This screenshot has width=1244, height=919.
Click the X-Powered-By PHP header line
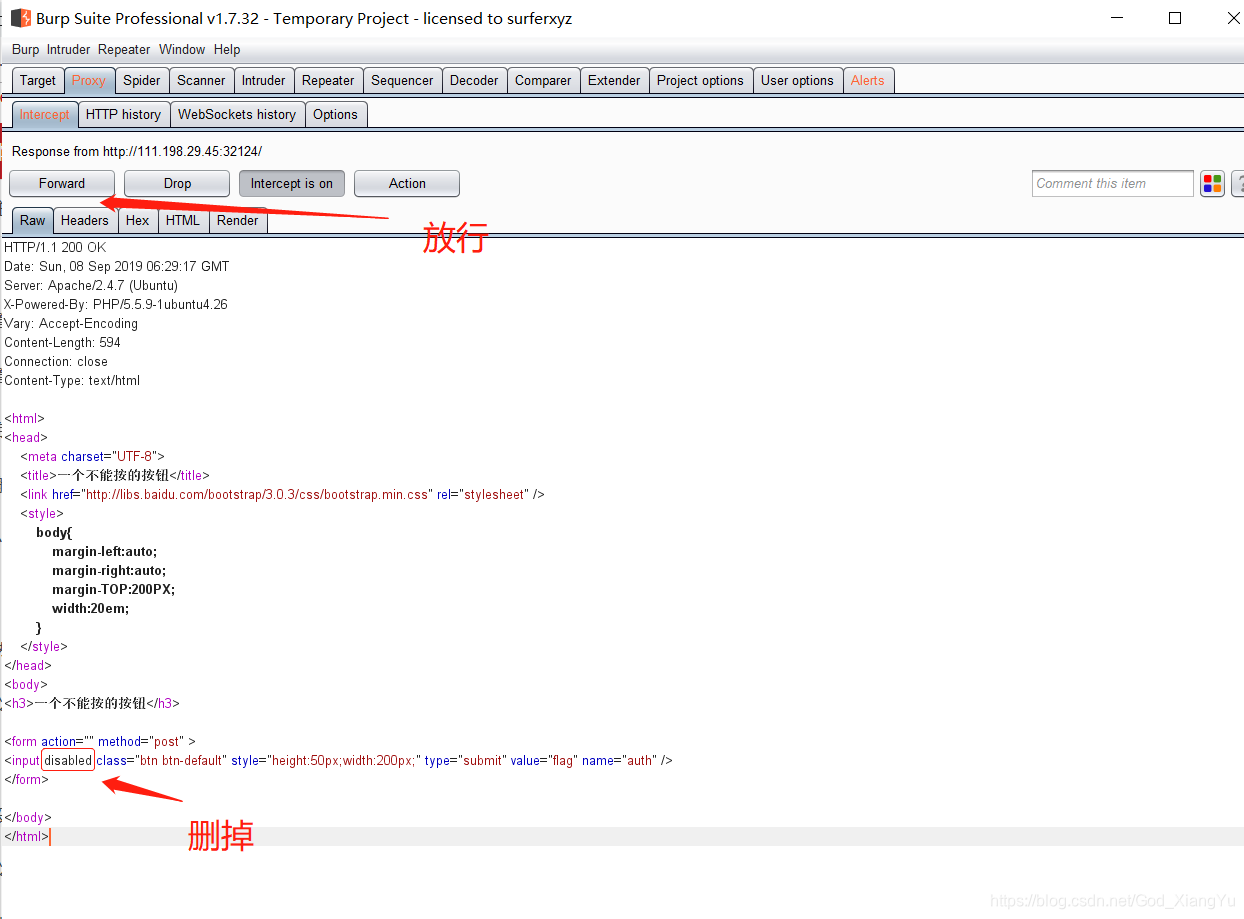tap(116, 304)
